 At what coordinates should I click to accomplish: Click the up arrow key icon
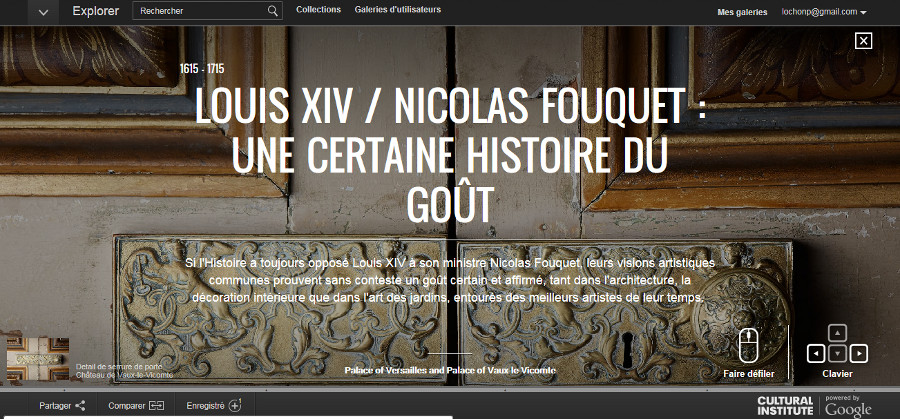(x=837, y=333)
